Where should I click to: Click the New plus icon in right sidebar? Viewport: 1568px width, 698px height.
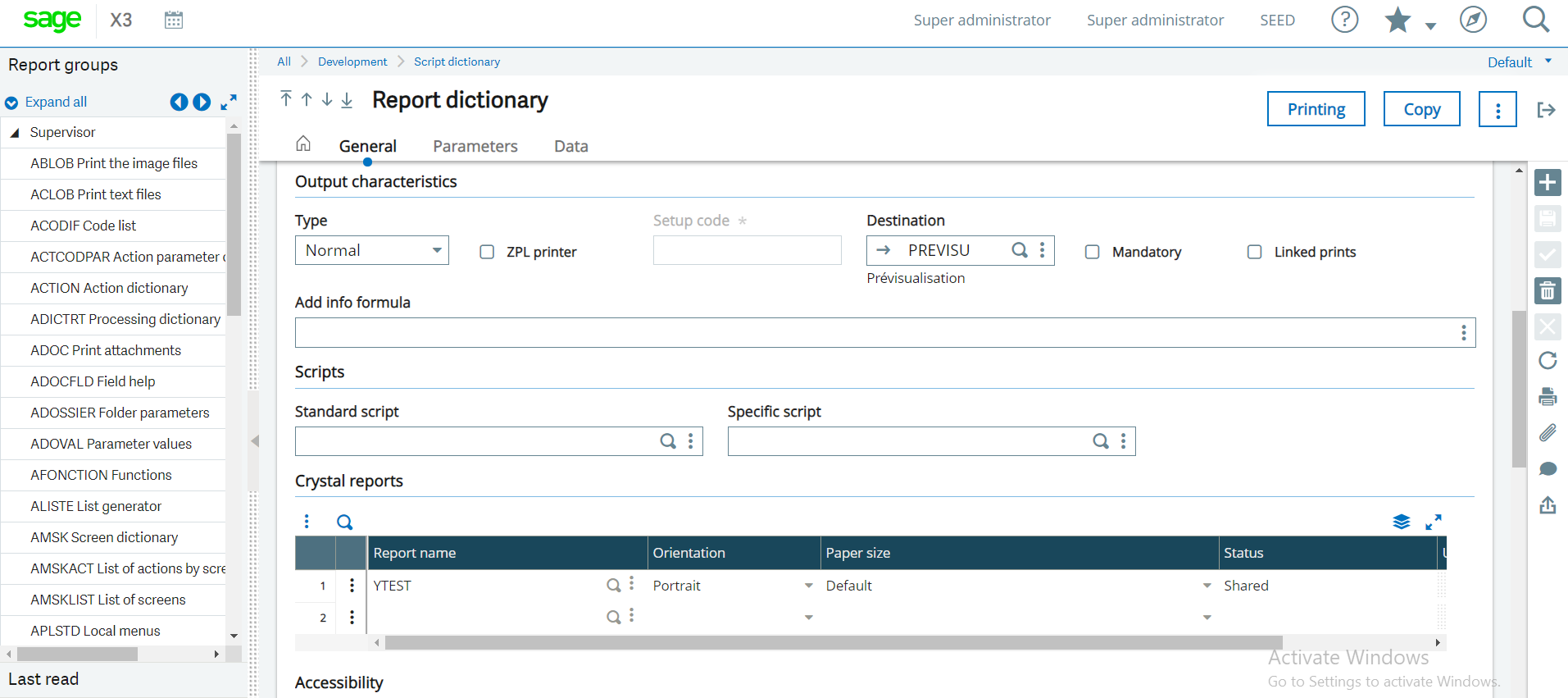point(1548,182)
